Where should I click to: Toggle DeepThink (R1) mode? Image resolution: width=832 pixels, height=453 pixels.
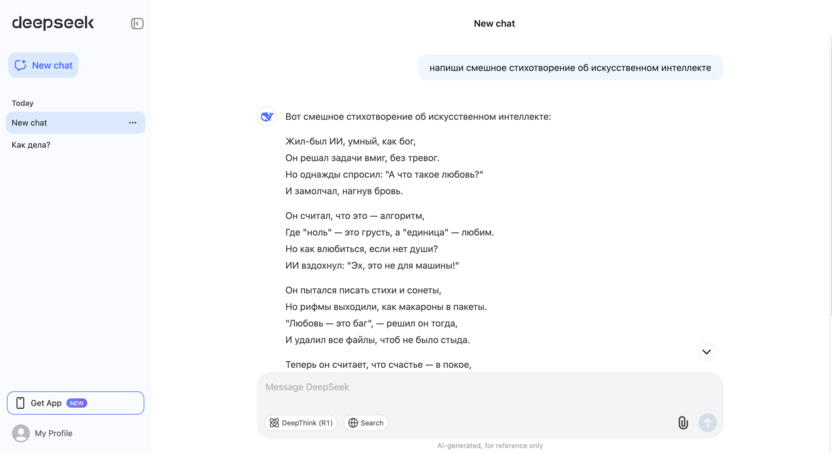click(301, 423)
